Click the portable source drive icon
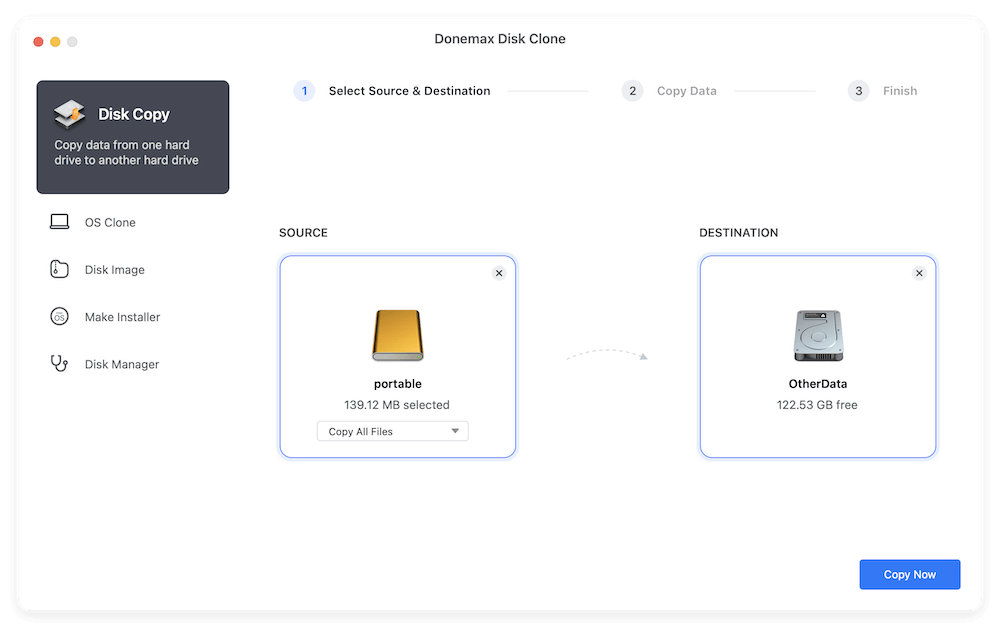Viewport: 1000px width, 629px height. 397,335
